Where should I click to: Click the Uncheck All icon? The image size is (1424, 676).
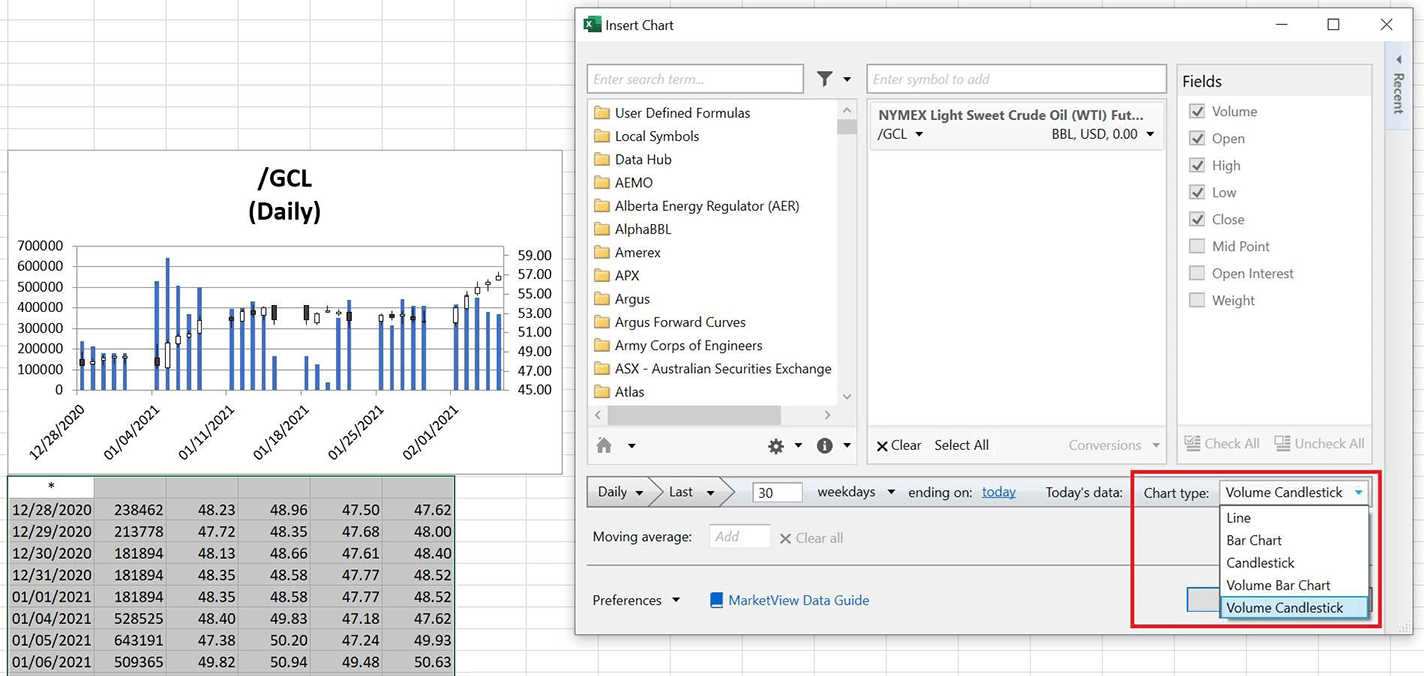(x=1282, y=443)
